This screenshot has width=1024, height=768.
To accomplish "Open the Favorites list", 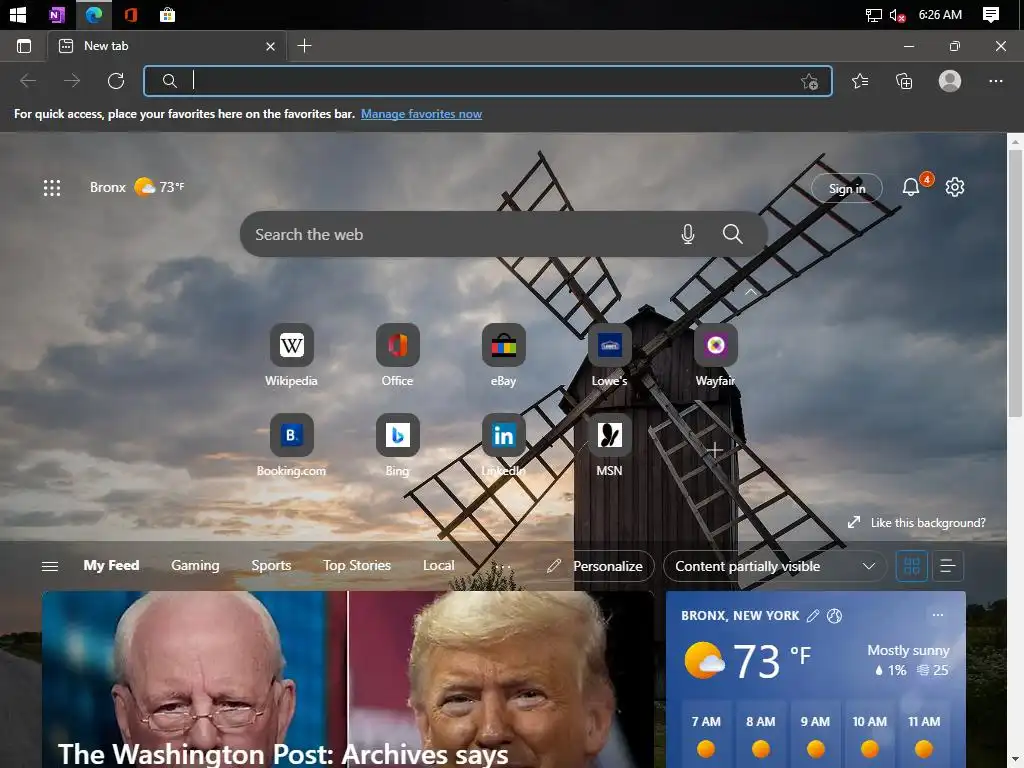I will pyautogui.click(x=860, y=81).
